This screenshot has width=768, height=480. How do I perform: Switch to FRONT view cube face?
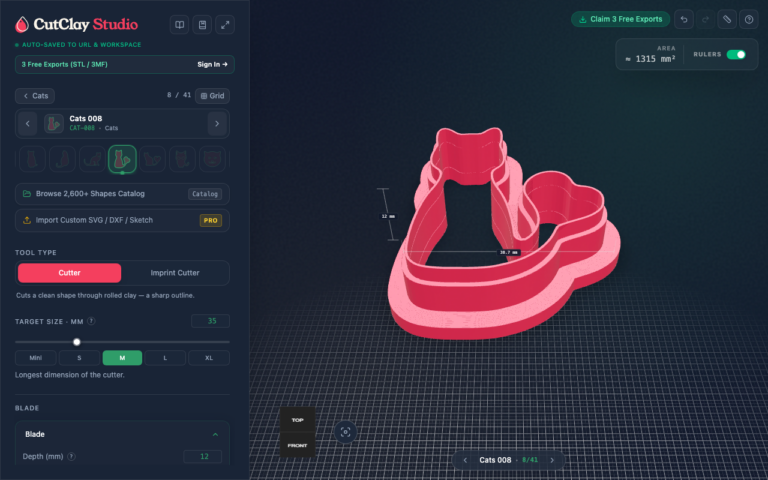click(297, 445)
